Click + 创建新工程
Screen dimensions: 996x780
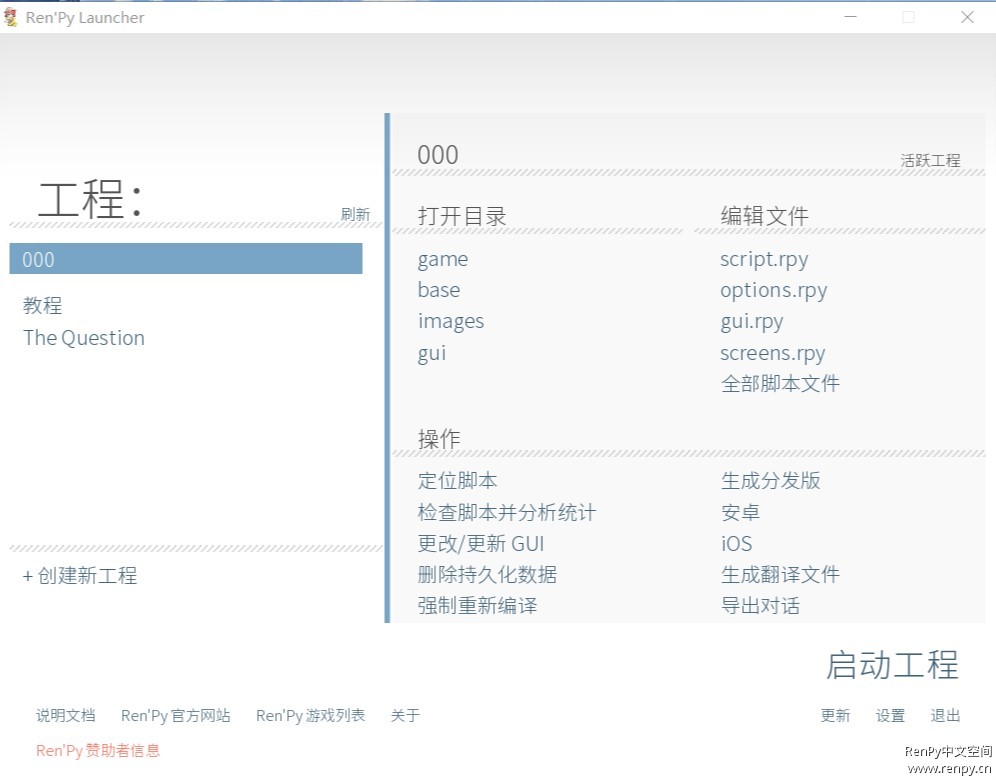80,575
